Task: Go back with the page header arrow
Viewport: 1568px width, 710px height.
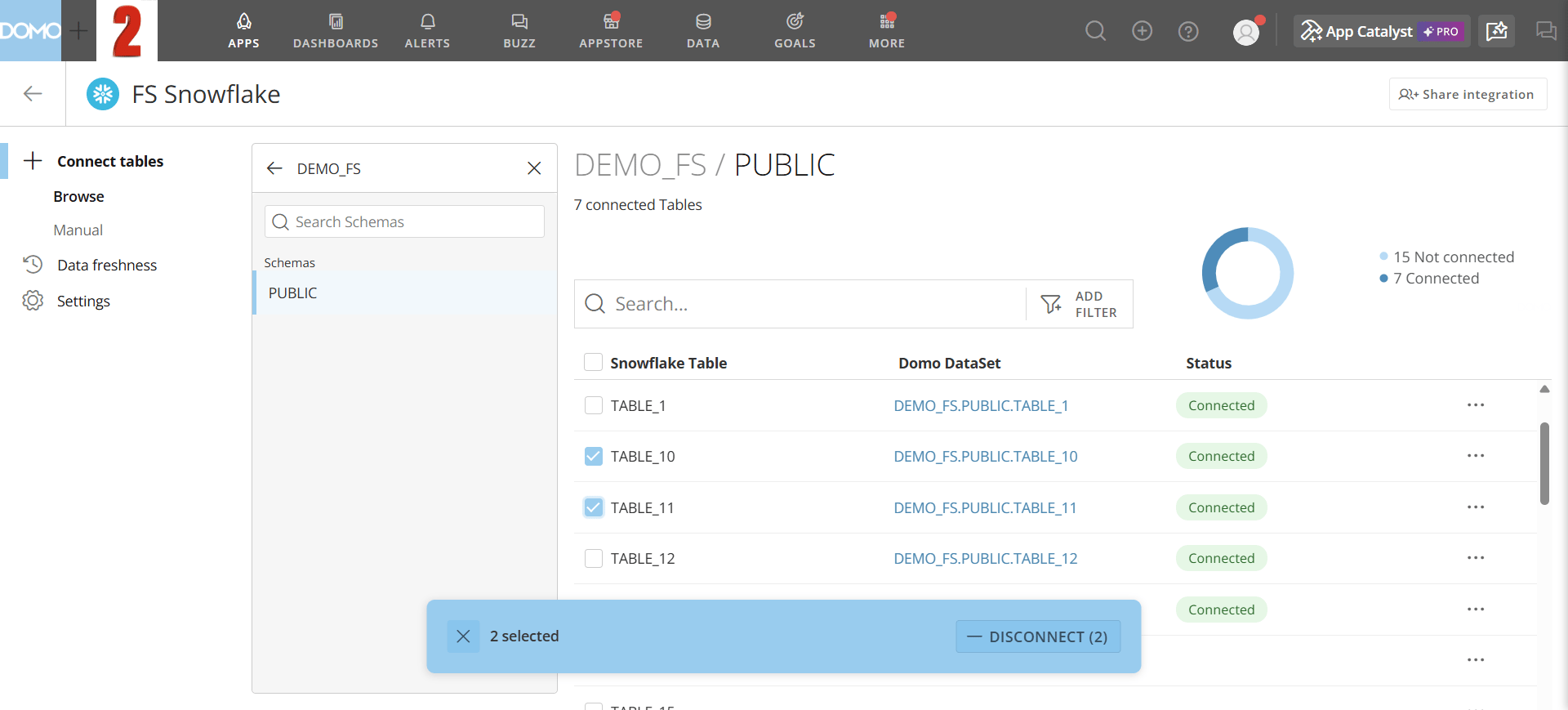Action: click(x=33, y=94)
